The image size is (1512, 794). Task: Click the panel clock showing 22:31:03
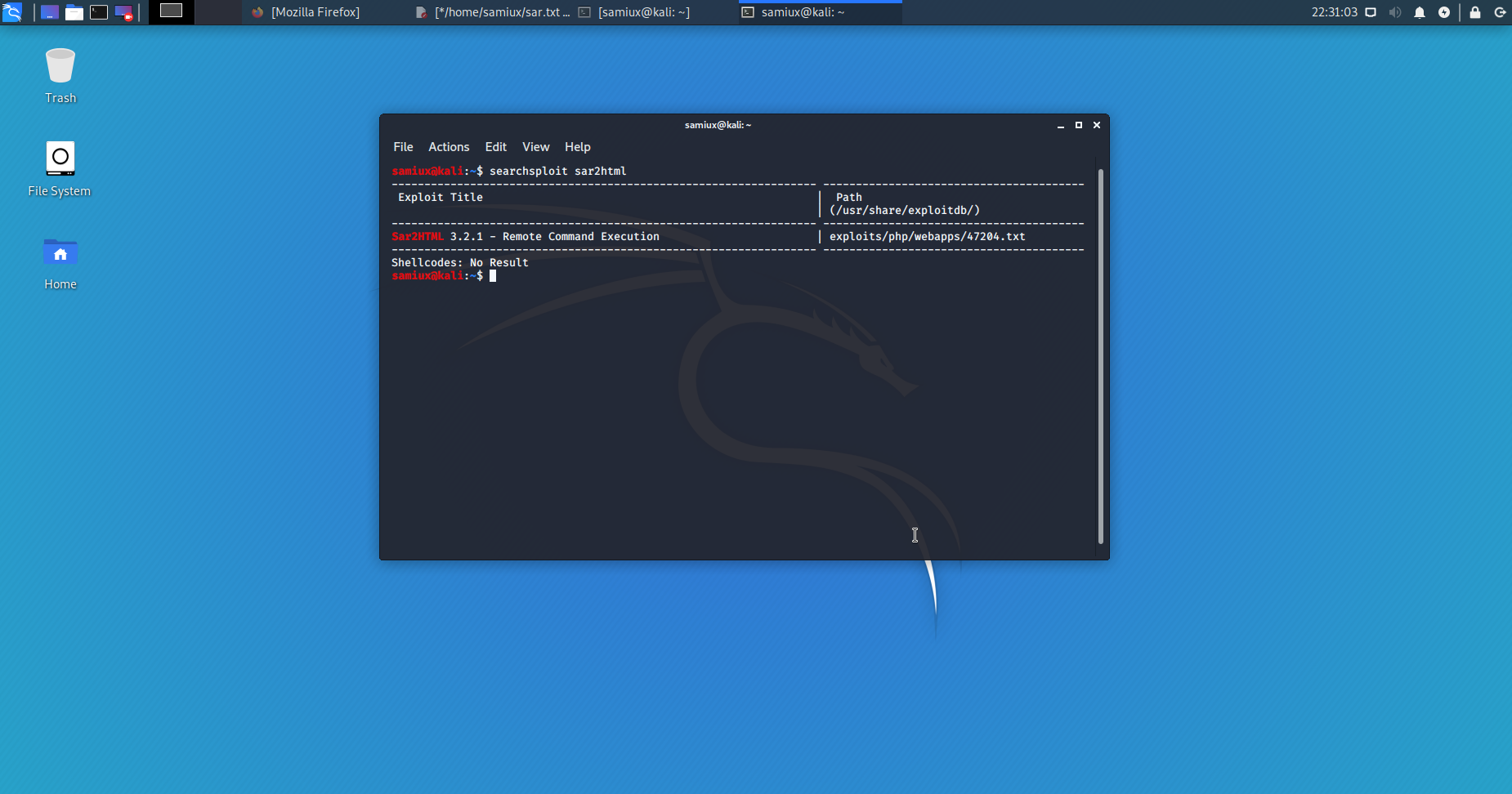pos(1334,12)
